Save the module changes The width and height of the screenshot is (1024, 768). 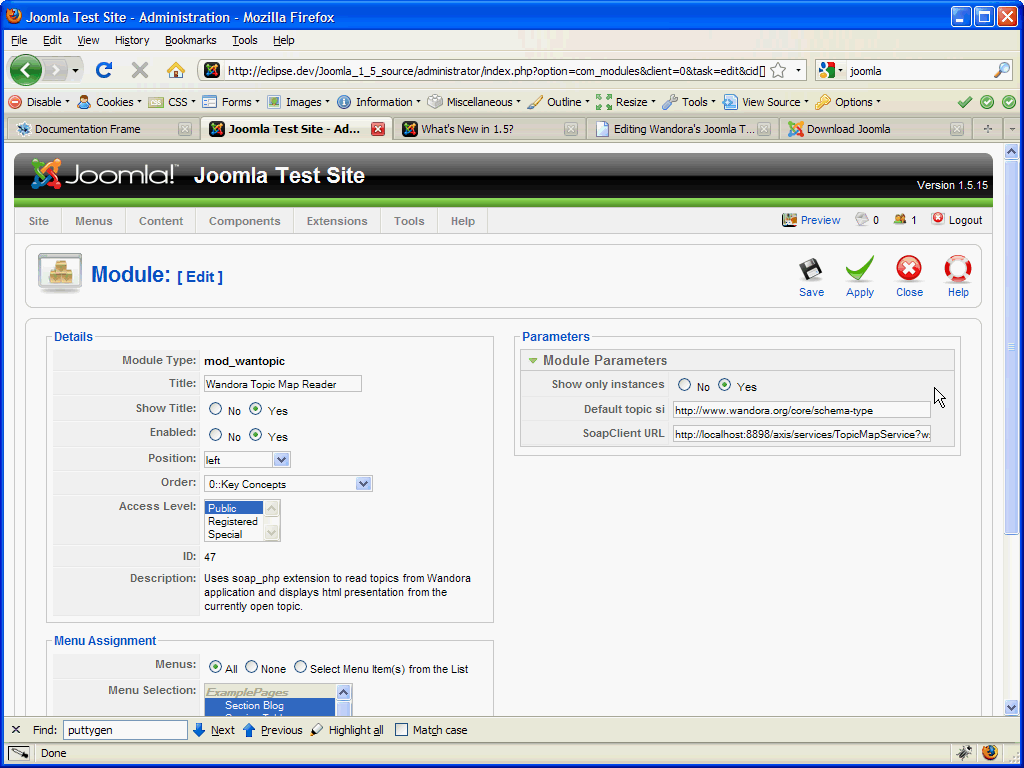click(x=810, y=276)
